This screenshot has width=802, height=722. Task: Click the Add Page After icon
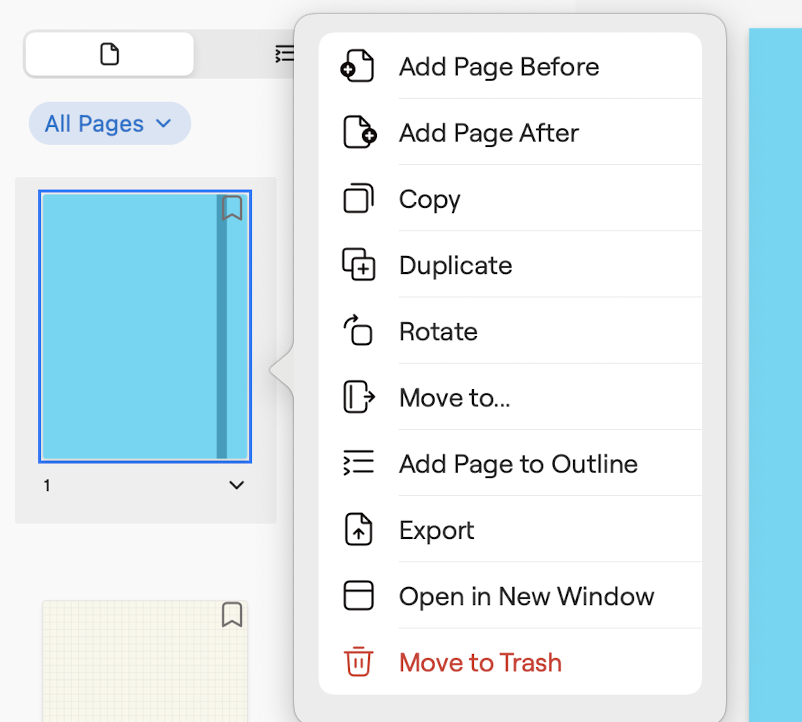[x=358, y=133]
